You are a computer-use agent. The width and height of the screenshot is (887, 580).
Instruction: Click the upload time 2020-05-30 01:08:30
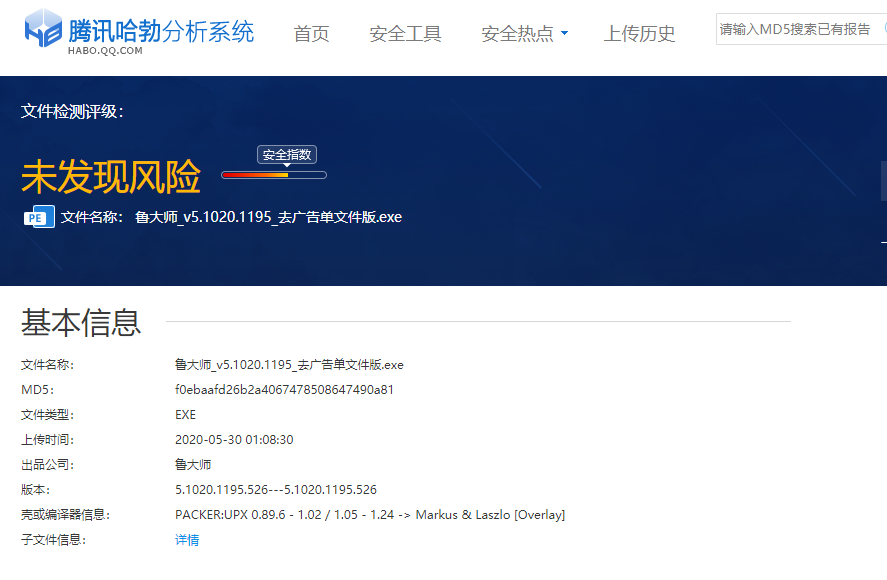pos(234,440)
